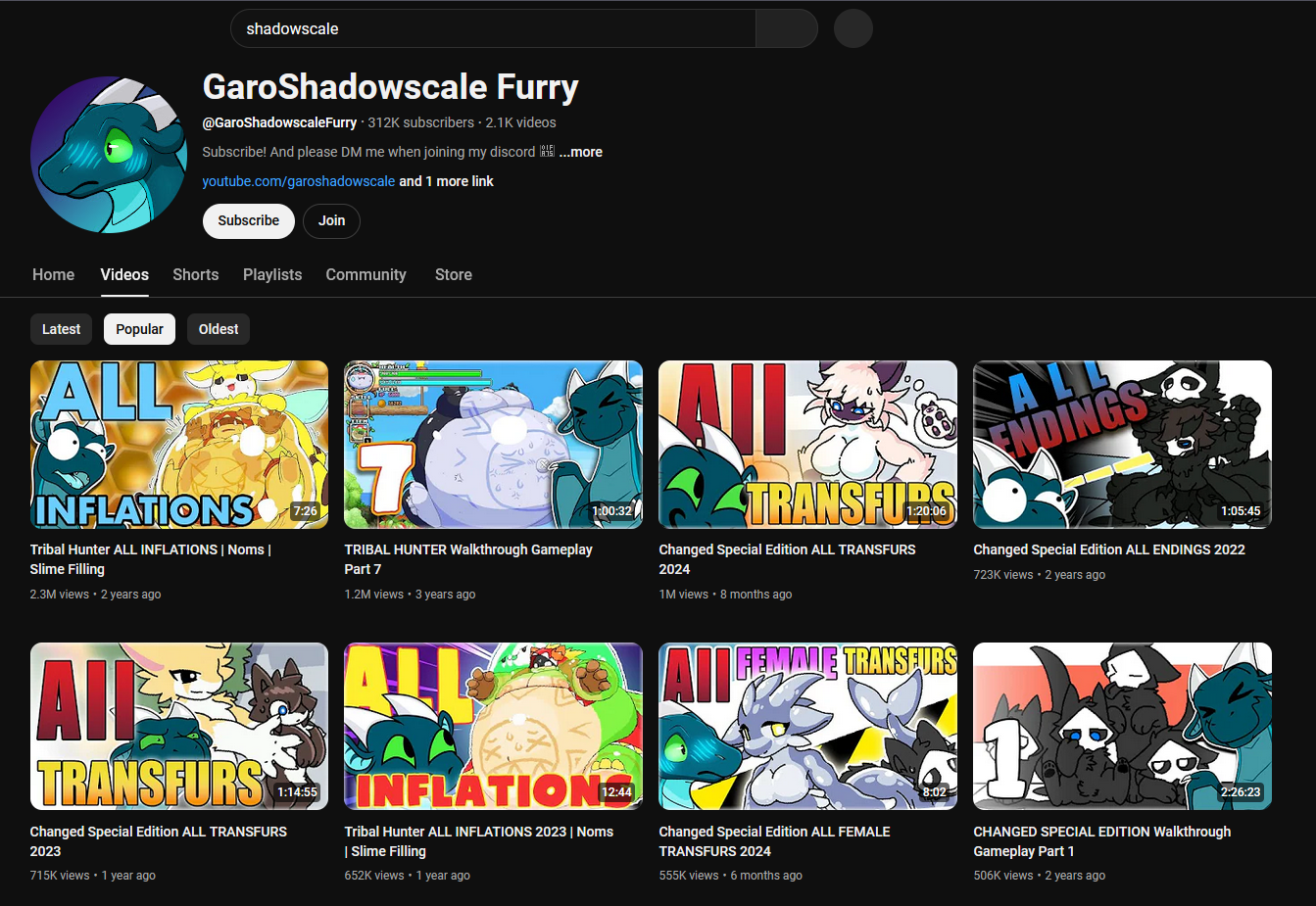
Task: Go to the Playlists tab
Action: [x=272, y=275]
